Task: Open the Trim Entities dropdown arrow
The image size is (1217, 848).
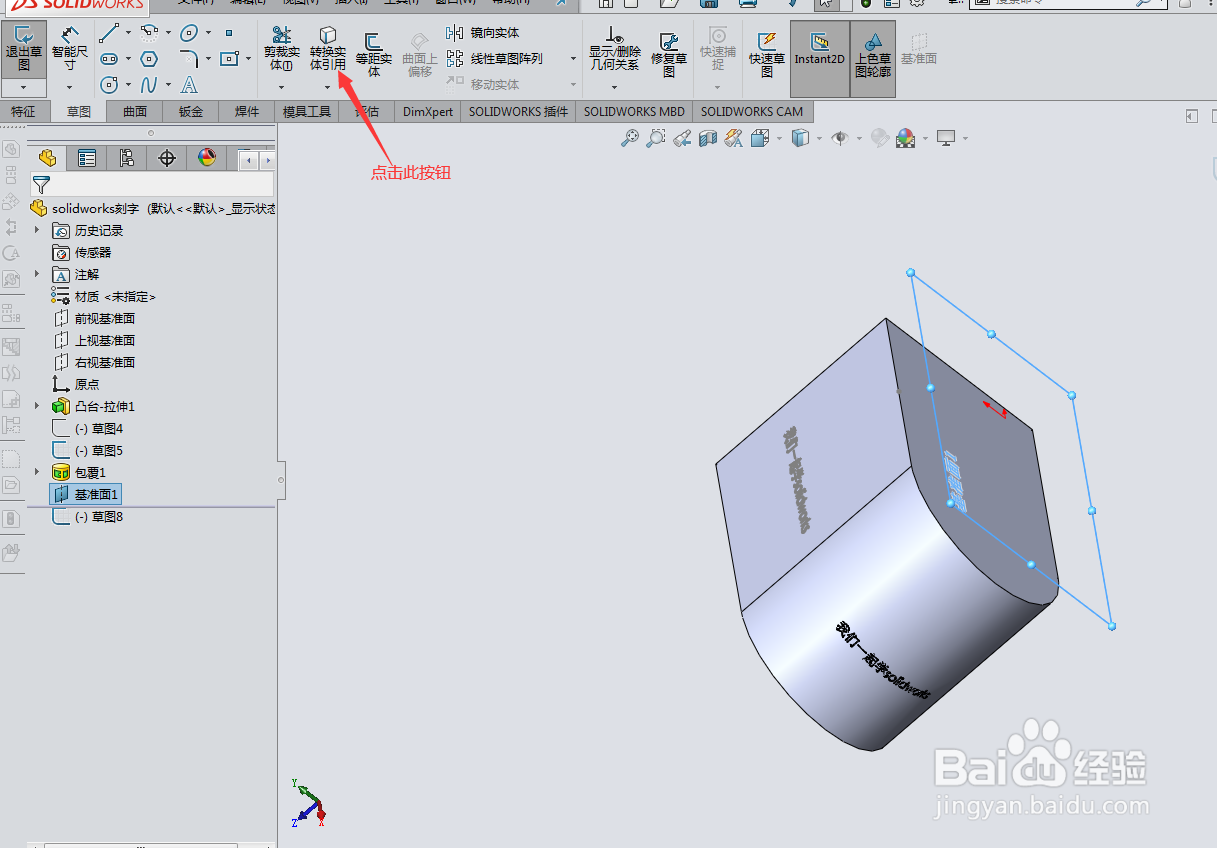Action: pos(281,88)
